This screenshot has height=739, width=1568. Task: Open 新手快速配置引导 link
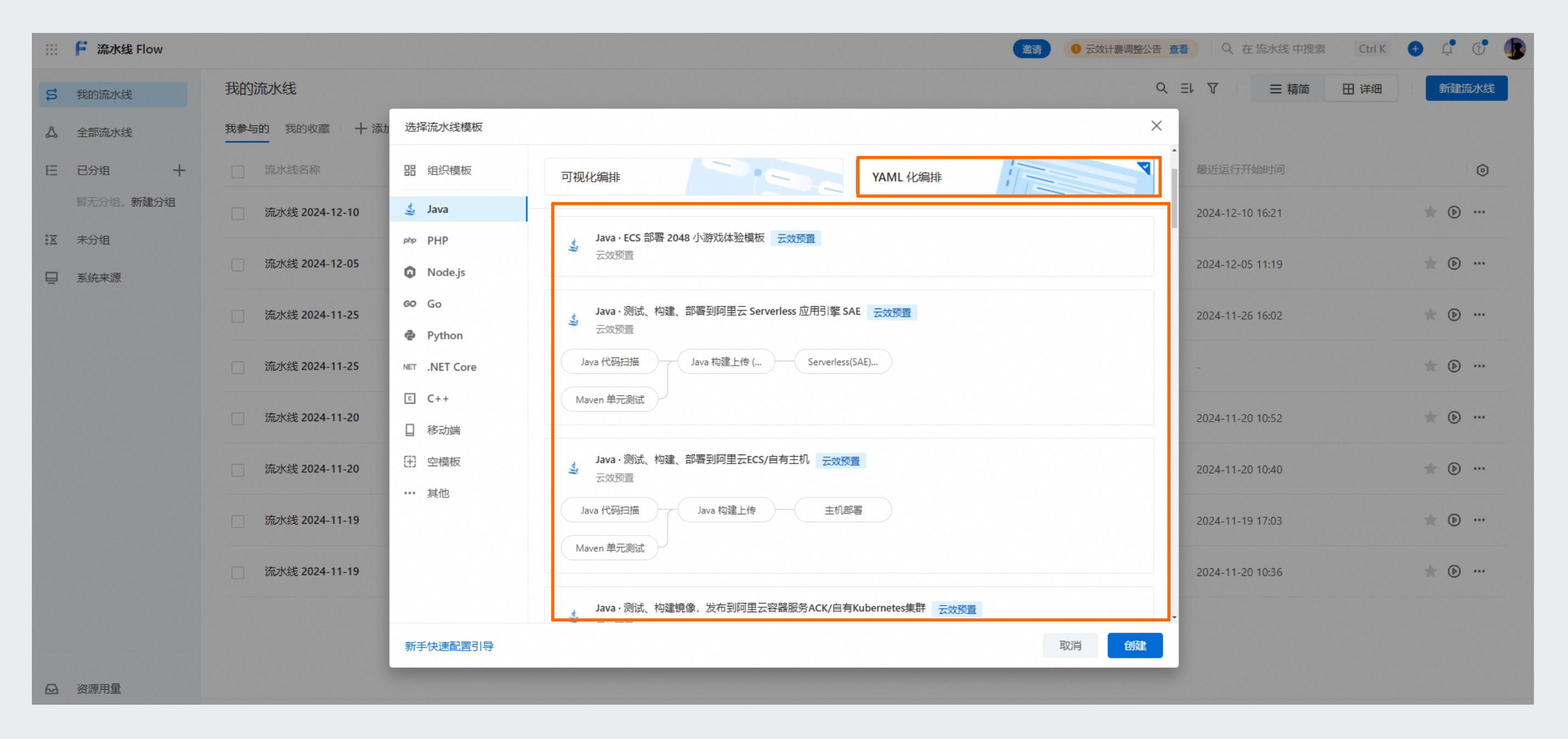pyautogui.click(x=449, y=646)
